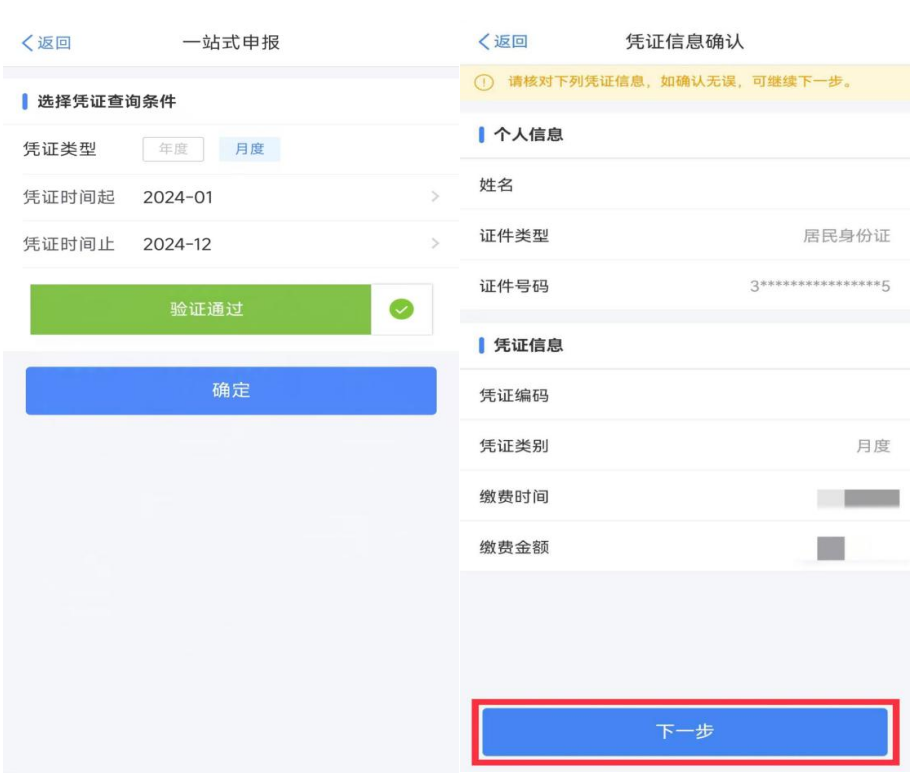This screenshot has width=915, height=778.
Task: Click the masked 证件号码 number
Action: click(x=820, y=287)
